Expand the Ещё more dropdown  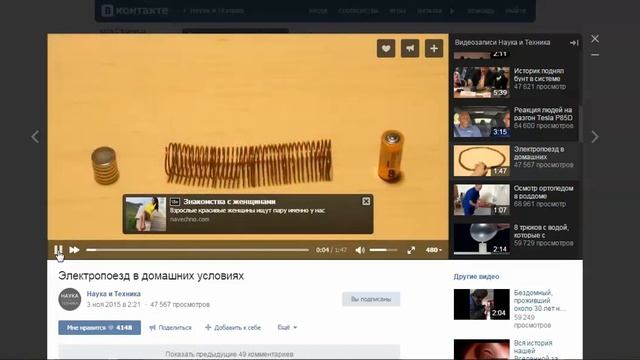287,327
